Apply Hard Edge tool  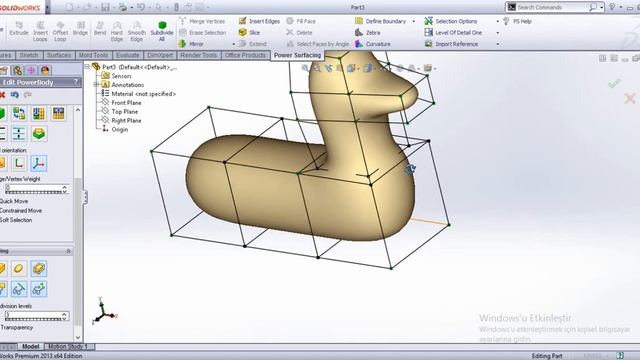(x=117, y=32)
